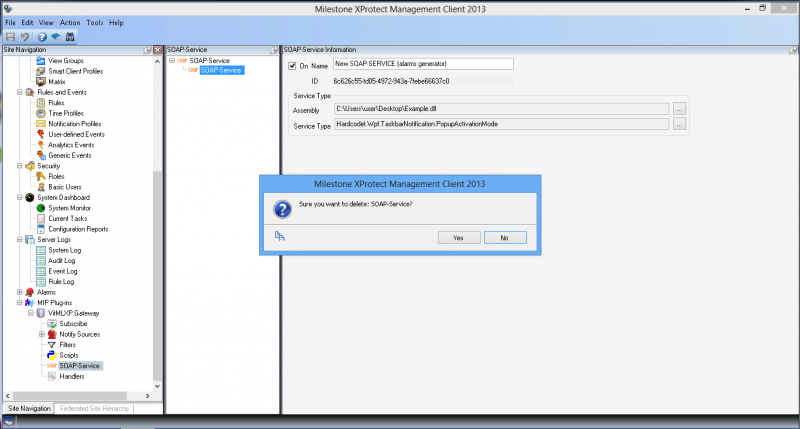Open the Help question-mark toolbar icon
This screenshot has width=800, height=429.
click(42, 37)
